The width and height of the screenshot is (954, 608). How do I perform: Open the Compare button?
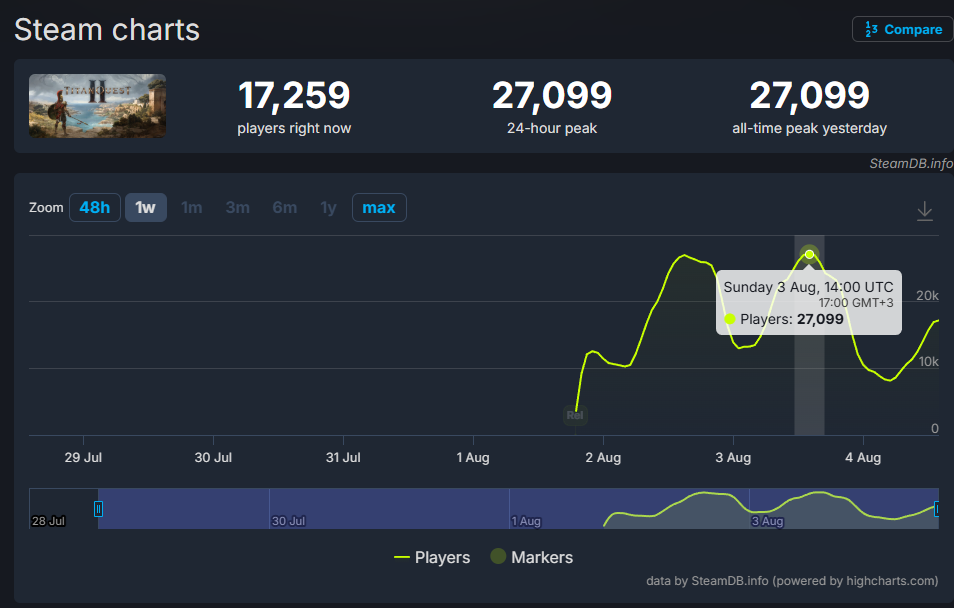tap(903, 29)
